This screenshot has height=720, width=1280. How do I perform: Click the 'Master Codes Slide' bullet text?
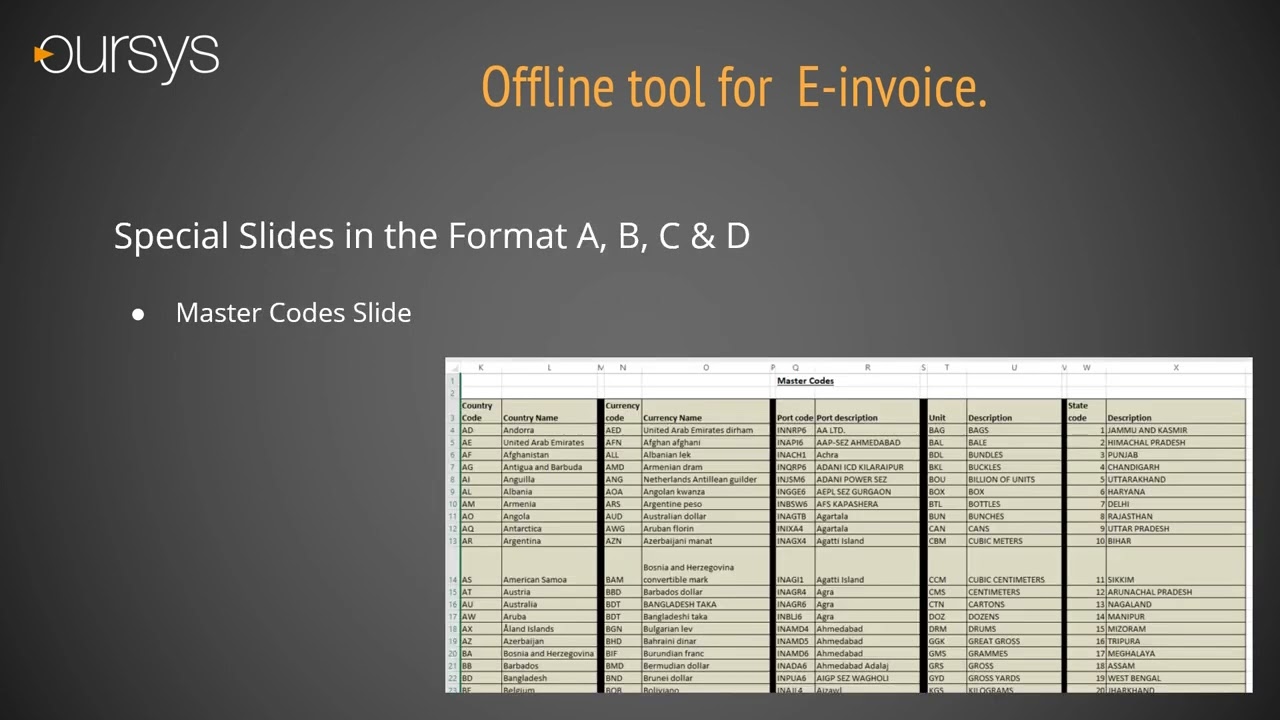(294, 313)
